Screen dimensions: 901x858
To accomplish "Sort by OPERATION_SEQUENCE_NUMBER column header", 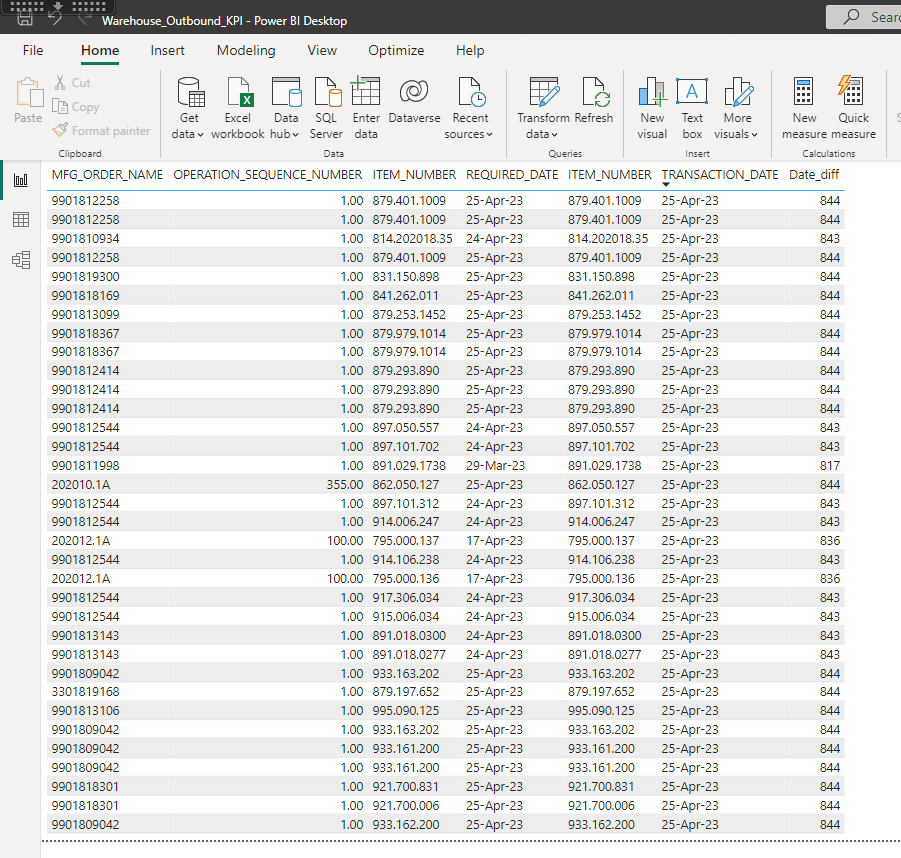I will [x=268, y=175].
